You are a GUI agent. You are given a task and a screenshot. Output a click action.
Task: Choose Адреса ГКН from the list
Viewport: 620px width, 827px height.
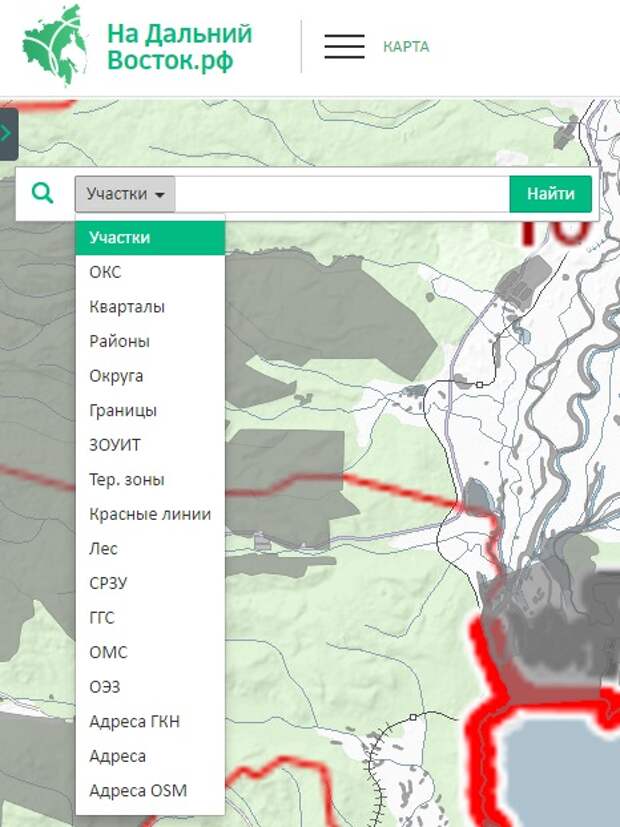point(134,722)
